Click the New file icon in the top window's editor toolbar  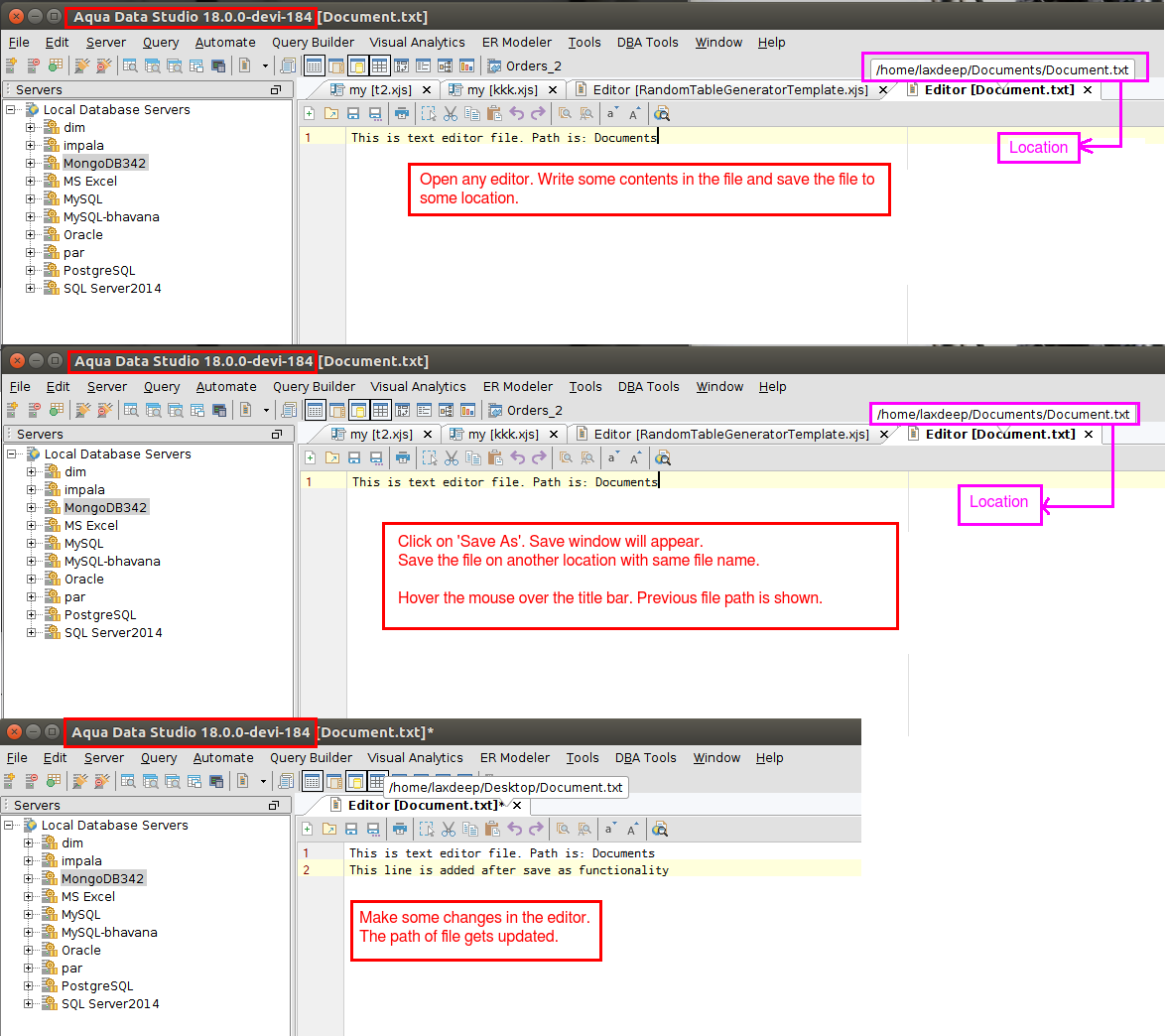pyautogui.click(x=309, y=114)
